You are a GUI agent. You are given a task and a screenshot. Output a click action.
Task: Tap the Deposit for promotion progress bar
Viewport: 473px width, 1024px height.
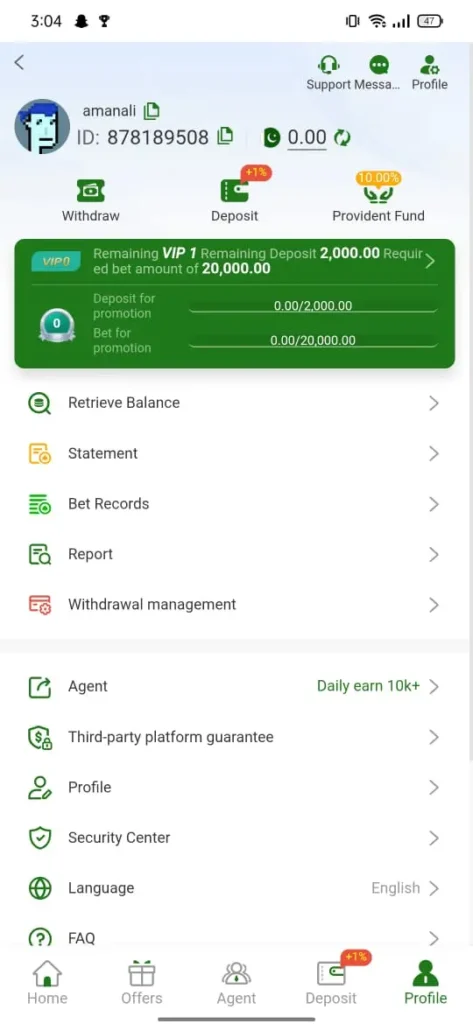click(314, 306)
